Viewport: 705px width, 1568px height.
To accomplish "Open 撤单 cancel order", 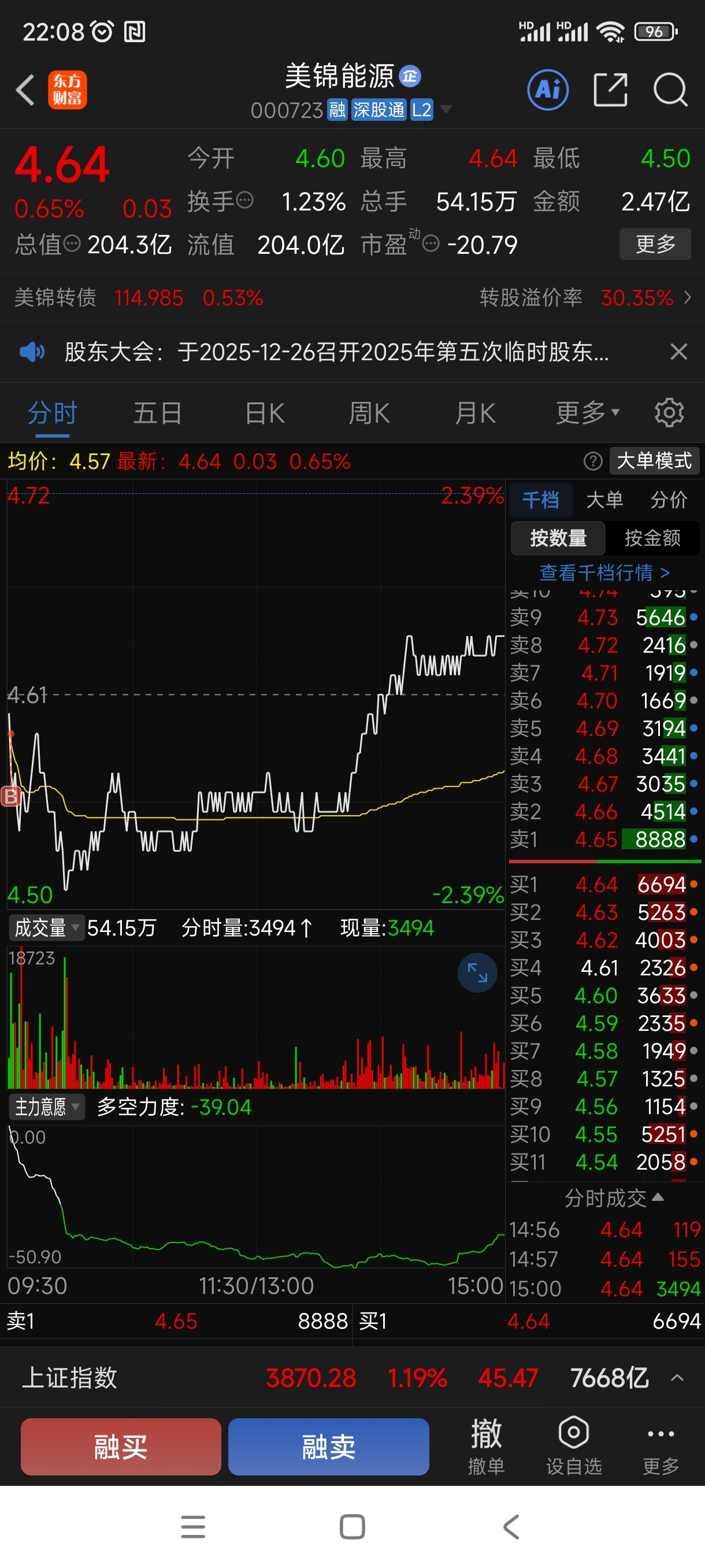I will [x=486, y=1447].
